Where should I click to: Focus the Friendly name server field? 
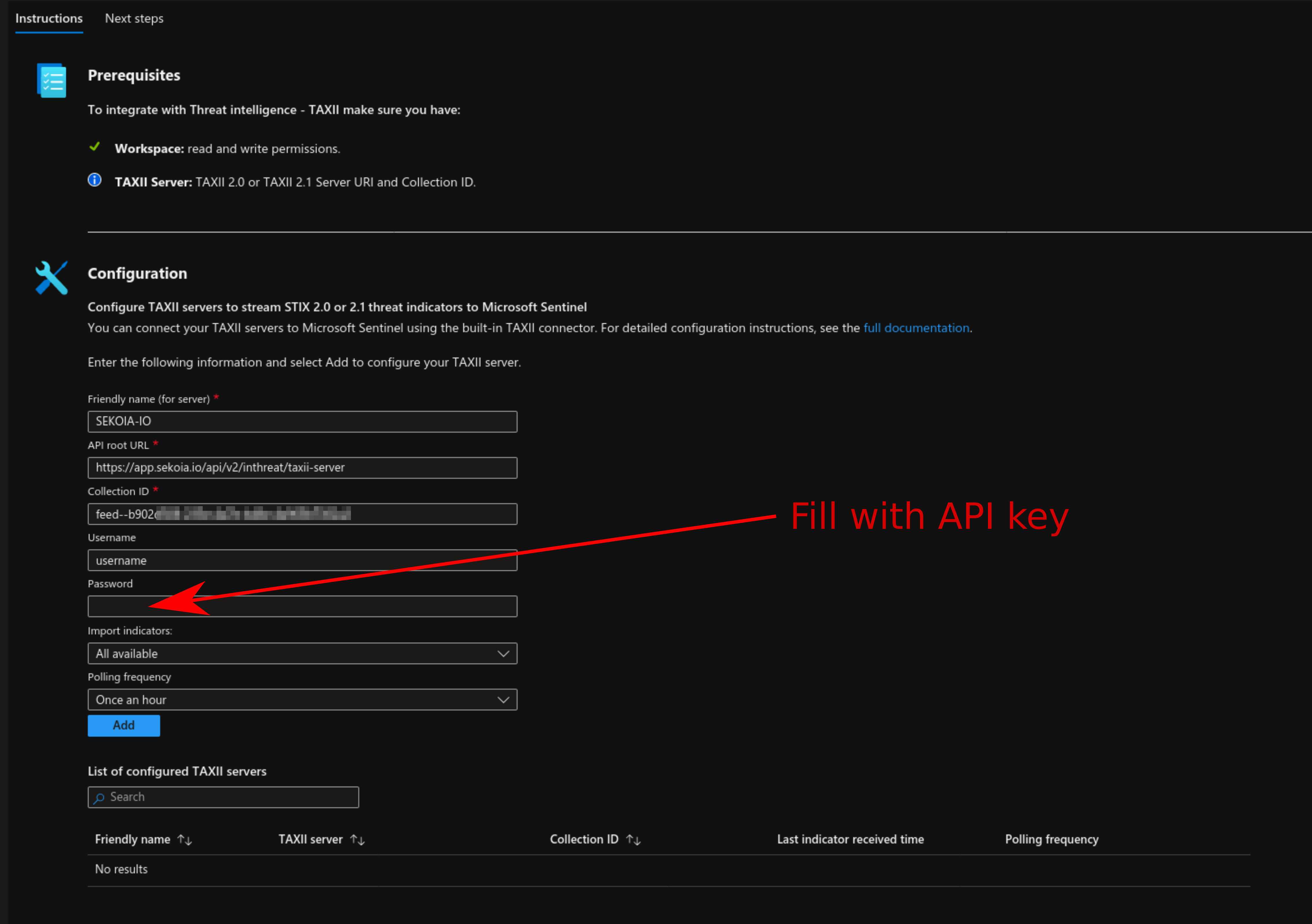pos(302,421)
